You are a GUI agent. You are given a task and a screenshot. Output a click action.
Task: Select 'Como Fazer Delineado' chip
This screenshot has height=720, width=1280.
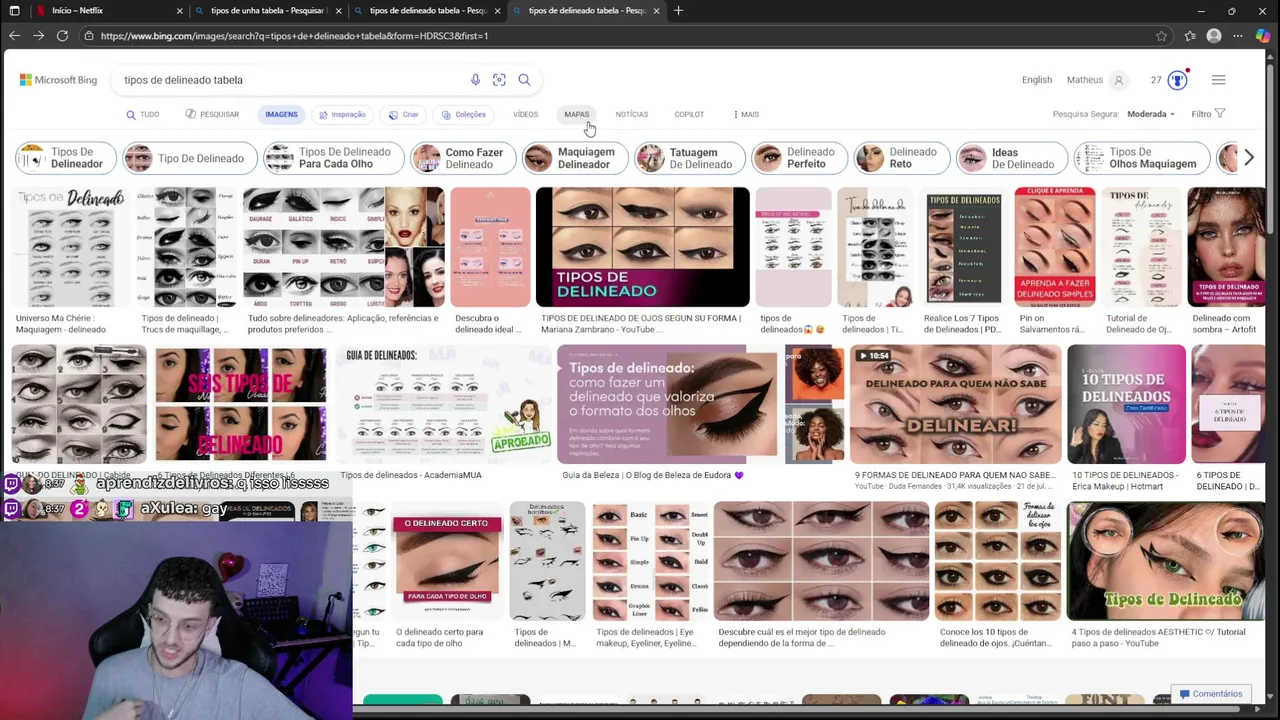coord(462,158)
